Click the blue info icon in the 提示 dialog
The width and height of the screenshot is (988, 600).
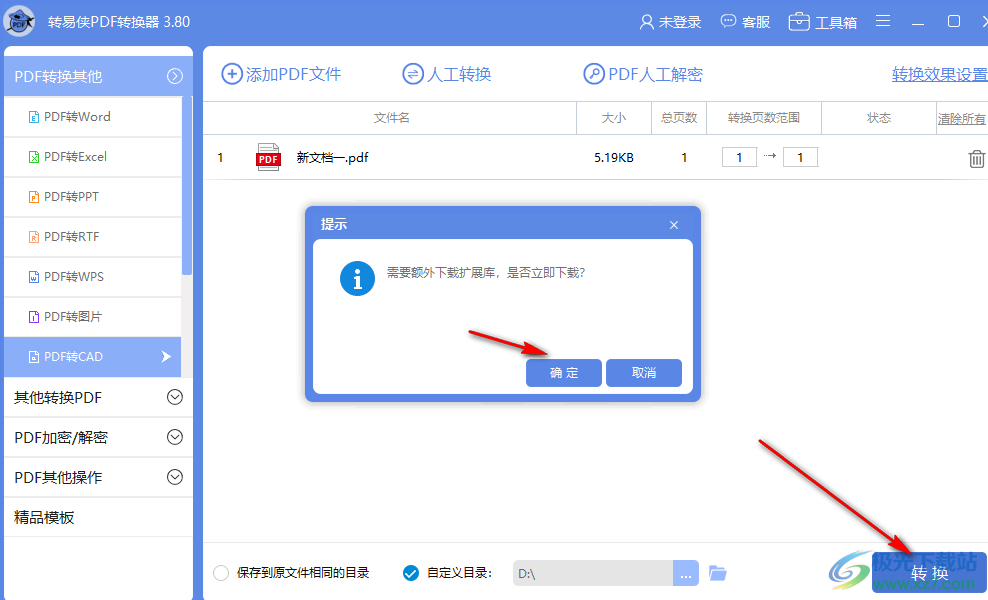coord(357,279)
